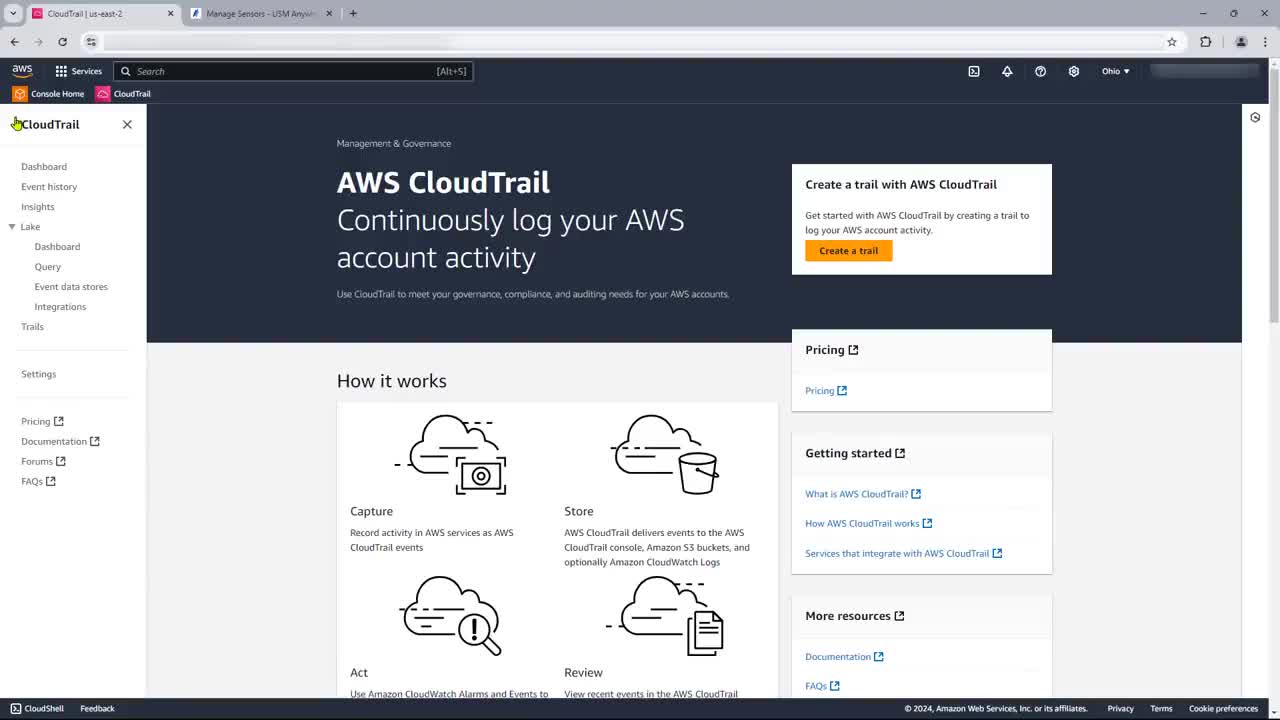Image resolution: width=1280 pixels, height=720 pixels.
Task: Open the info panel icon at right
Action: click(1255, 117)
